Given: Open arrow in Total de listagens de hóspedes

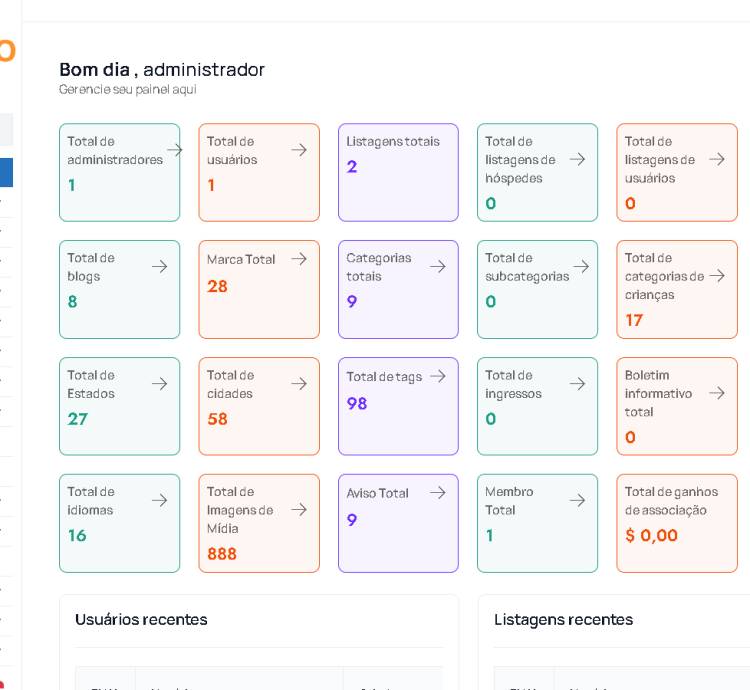Looking at the screenshot, I should pos(577,159).
